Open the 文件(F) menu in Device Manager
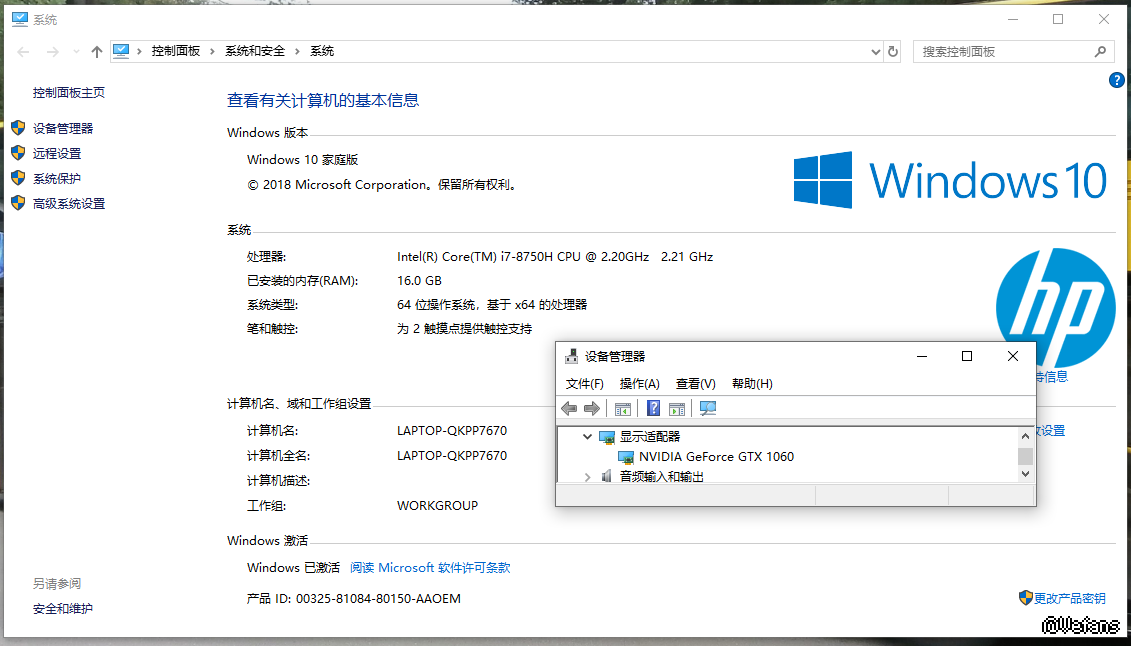The height and width of the screenshot is (646, 1131). (585, 384)
